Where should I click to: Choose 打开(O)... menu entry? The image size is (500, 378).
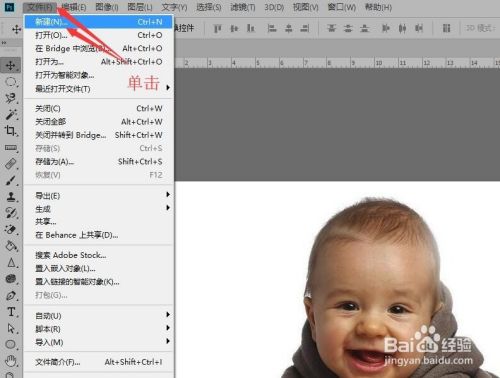click(99, 35)
